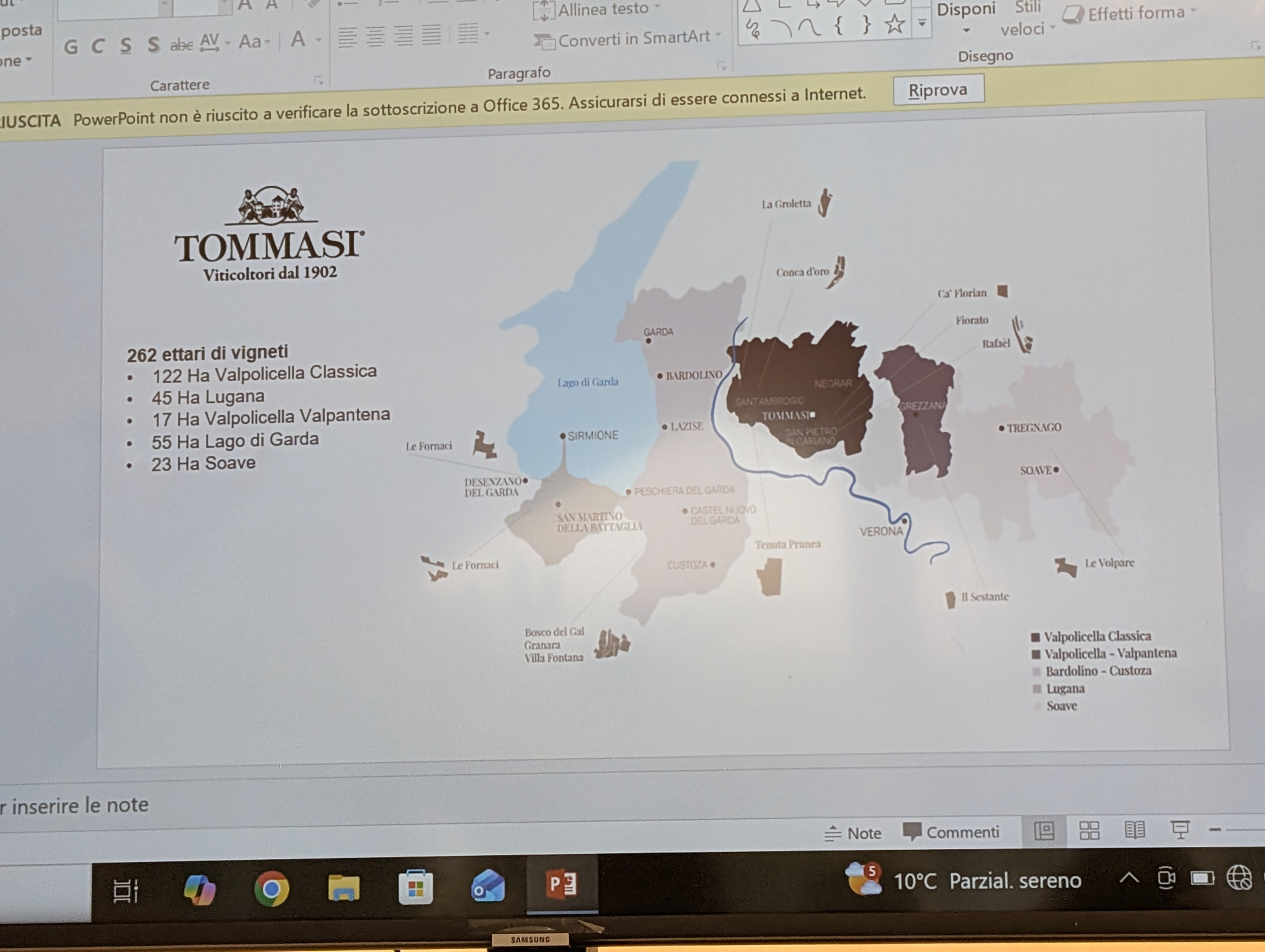Click the Riprova button
Screen dimensions: 1265x952
pyautogui.click(x=938, y=90)
